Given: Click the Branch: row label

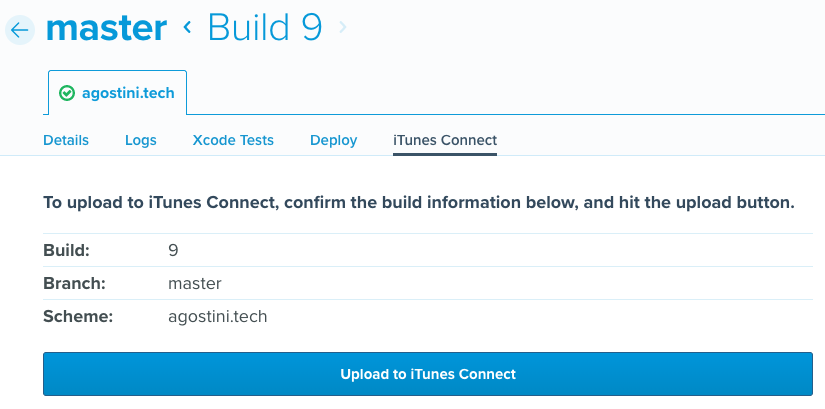Looking at the screenshot, I should 74,283.
